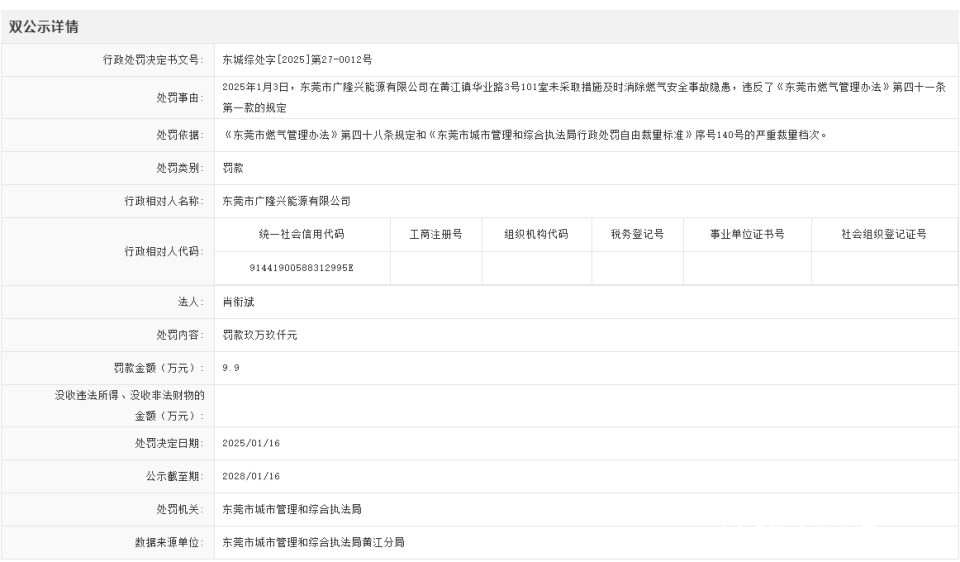Image resolution: width=960 pixels, height=562 pixels.
Task: Select credit code 91441900588312995E
Action: (x=302, y=268)
